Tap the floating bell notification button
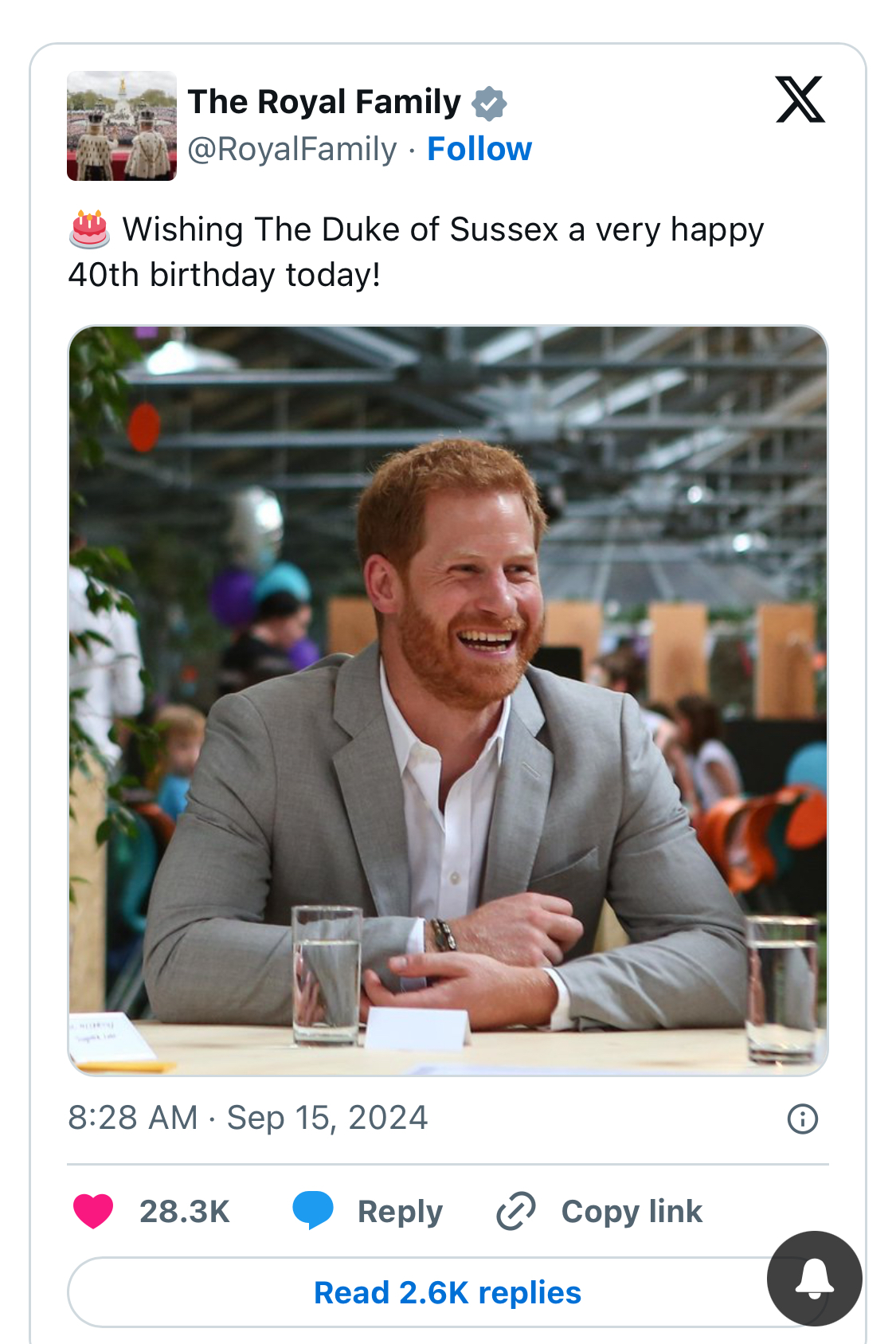The width and height of the screenshot is (896, 1344). [814, 1279]
